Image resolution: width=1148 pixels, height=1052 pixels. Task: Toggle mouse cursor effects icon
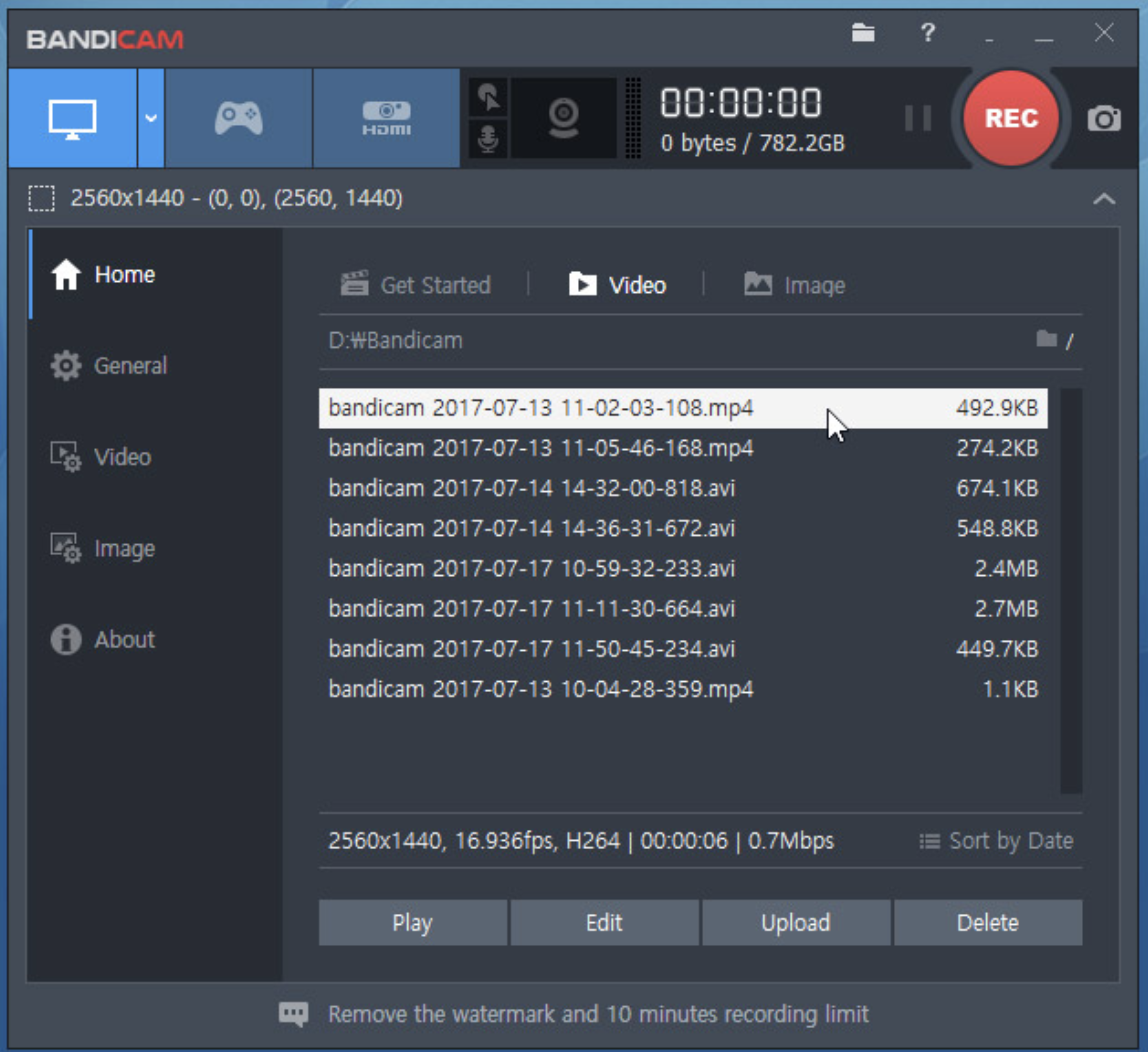pyautogui.click(x=488, y=97)
